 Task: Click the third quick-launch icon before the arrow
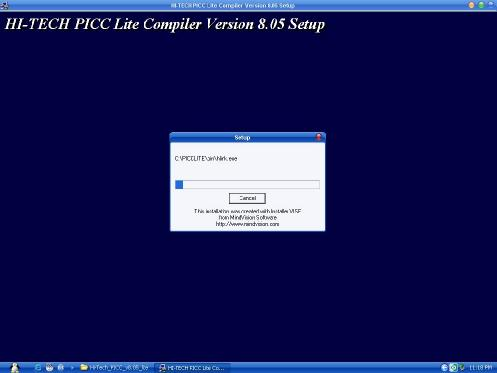pyautogui.click(x=61, y=368)
